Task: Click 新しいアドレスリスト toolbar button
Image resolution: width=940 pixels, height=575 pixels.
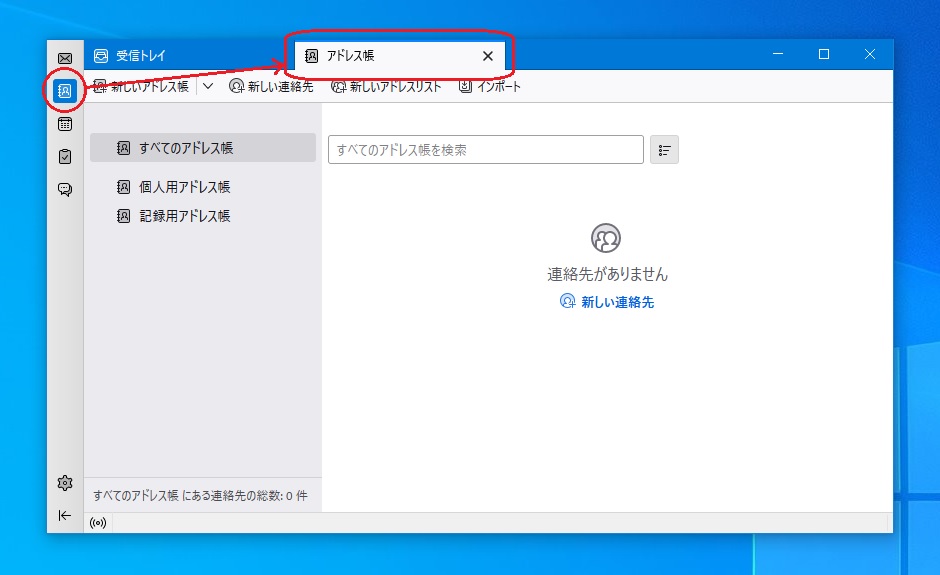Action: coord(386,87)
